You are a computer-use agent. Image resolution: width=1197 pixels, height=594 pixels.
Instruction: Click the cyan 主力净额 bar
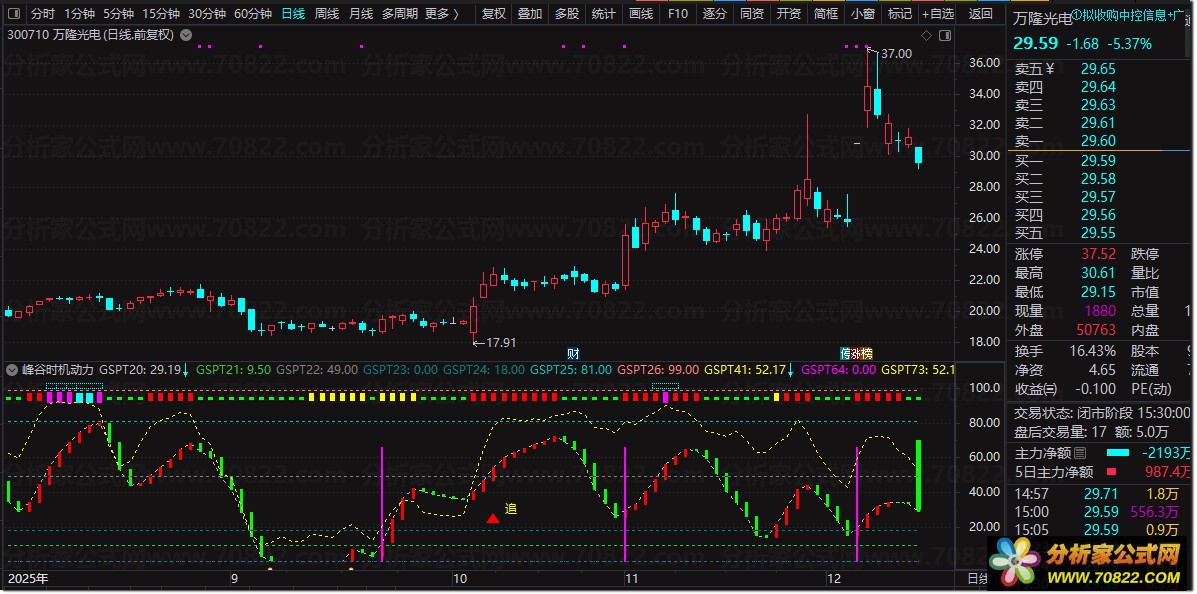pyautogui.click(x=1116, y=453)
